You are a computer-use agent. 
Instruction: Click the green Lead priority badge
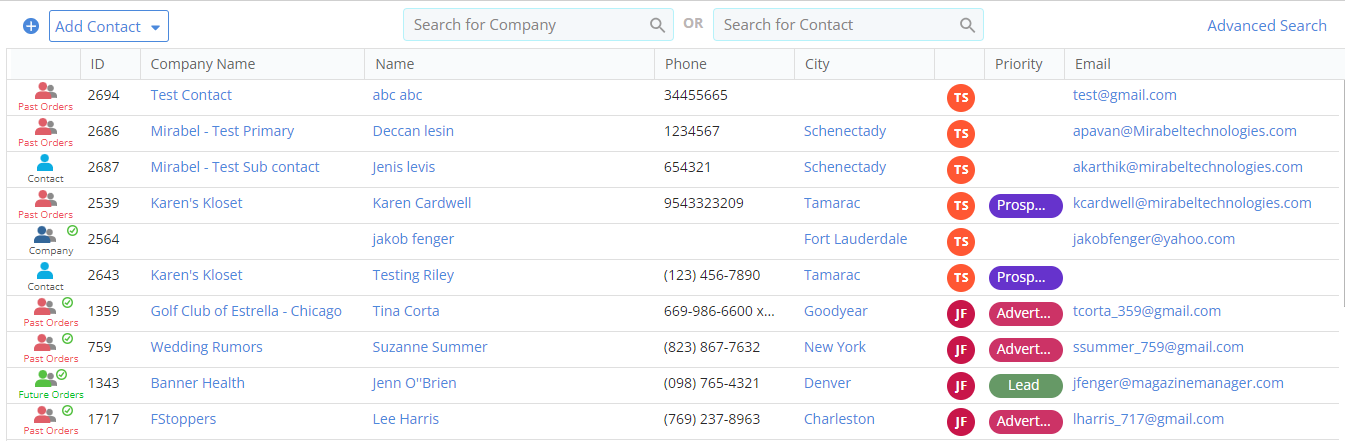coord(1024,385)
